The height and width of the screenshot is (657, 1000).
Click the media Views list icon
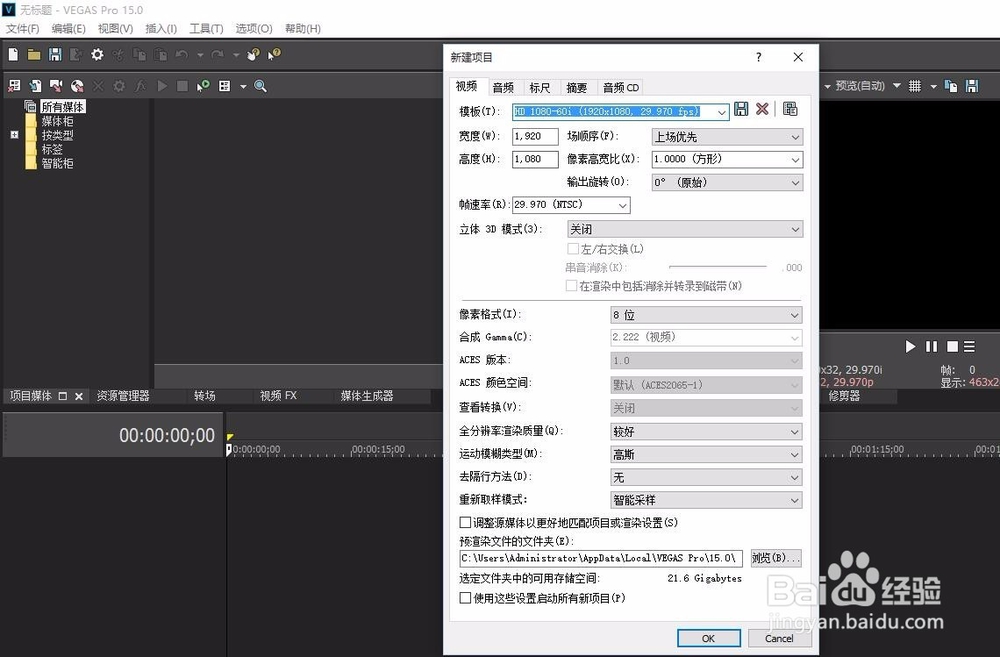point(224,86)
